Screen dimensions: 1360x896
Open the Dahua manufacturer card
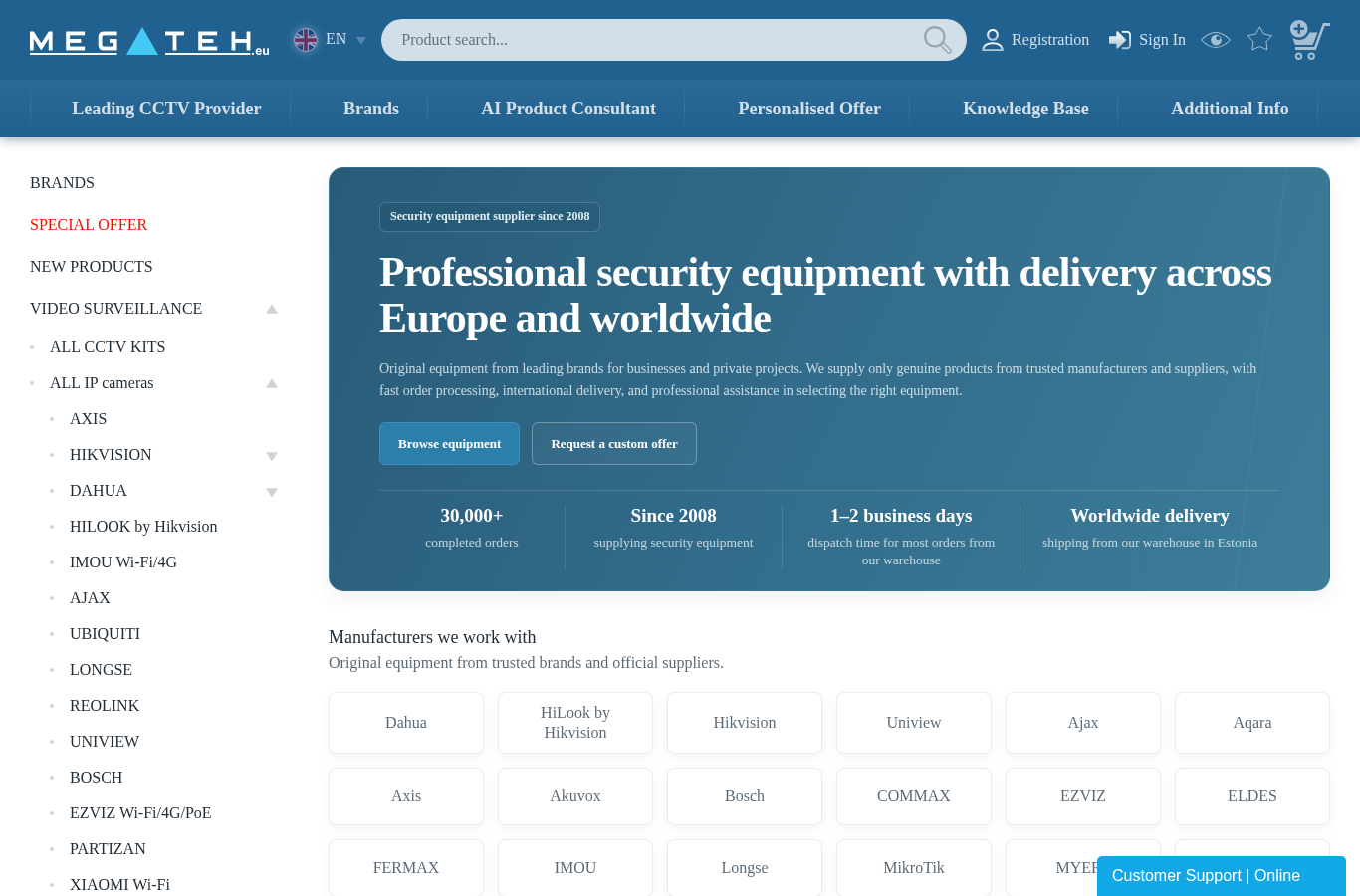click(406, 723)
